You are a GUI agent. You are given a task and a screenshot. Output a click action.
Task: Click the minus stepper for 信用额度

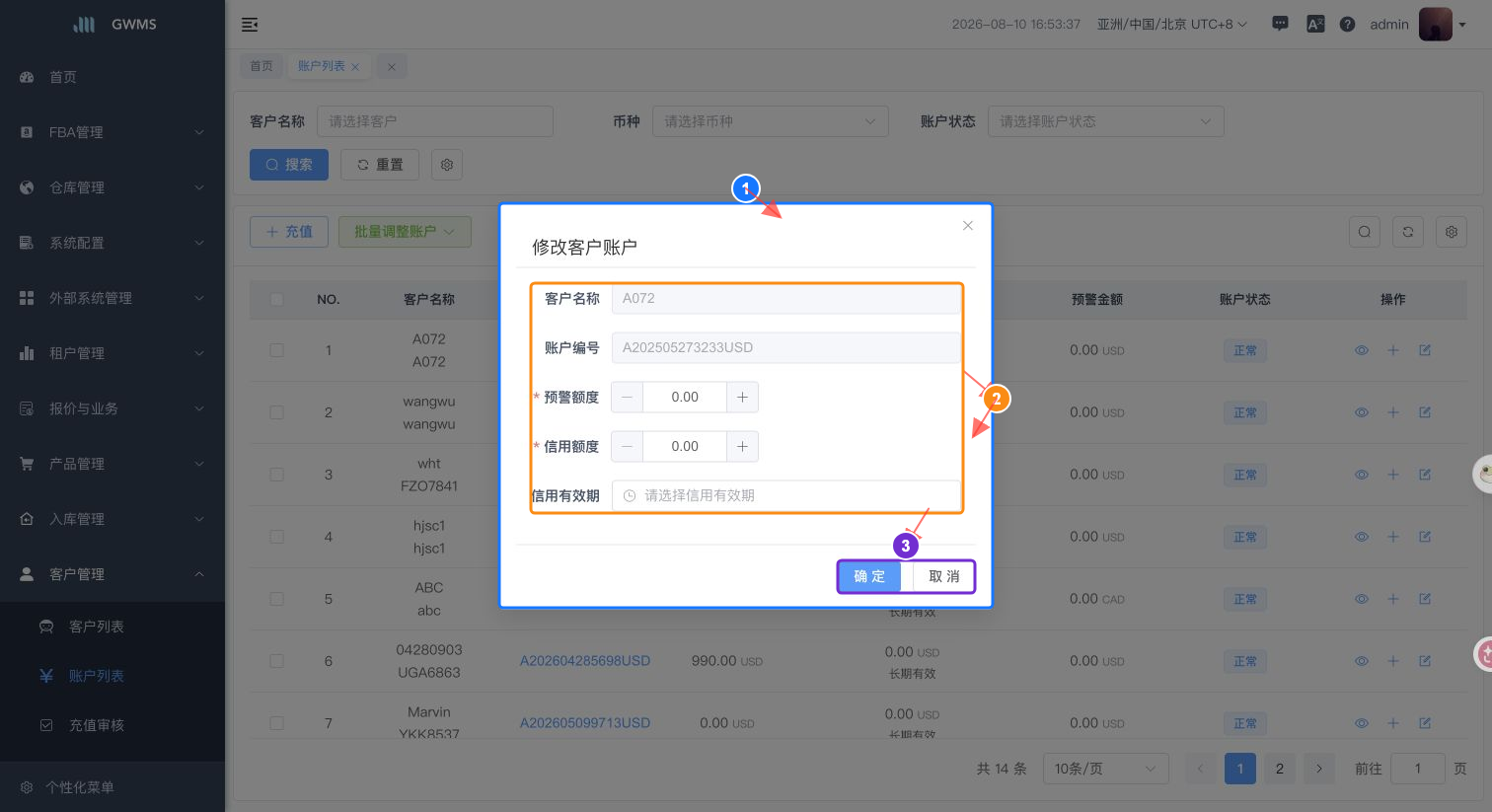627,446
